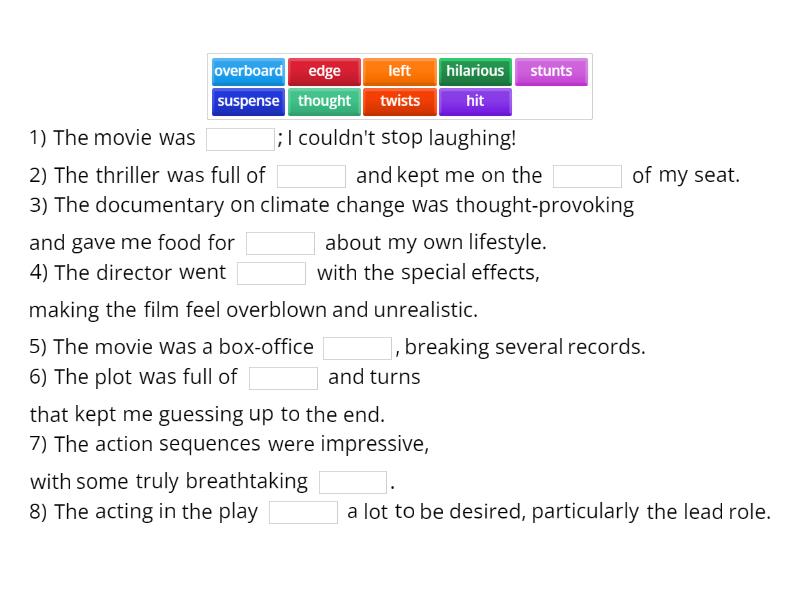Click the box-office blank in sentence 5
Image resolution: width=800 pixels, height=600 pixels.
click(x=357, y=346)
